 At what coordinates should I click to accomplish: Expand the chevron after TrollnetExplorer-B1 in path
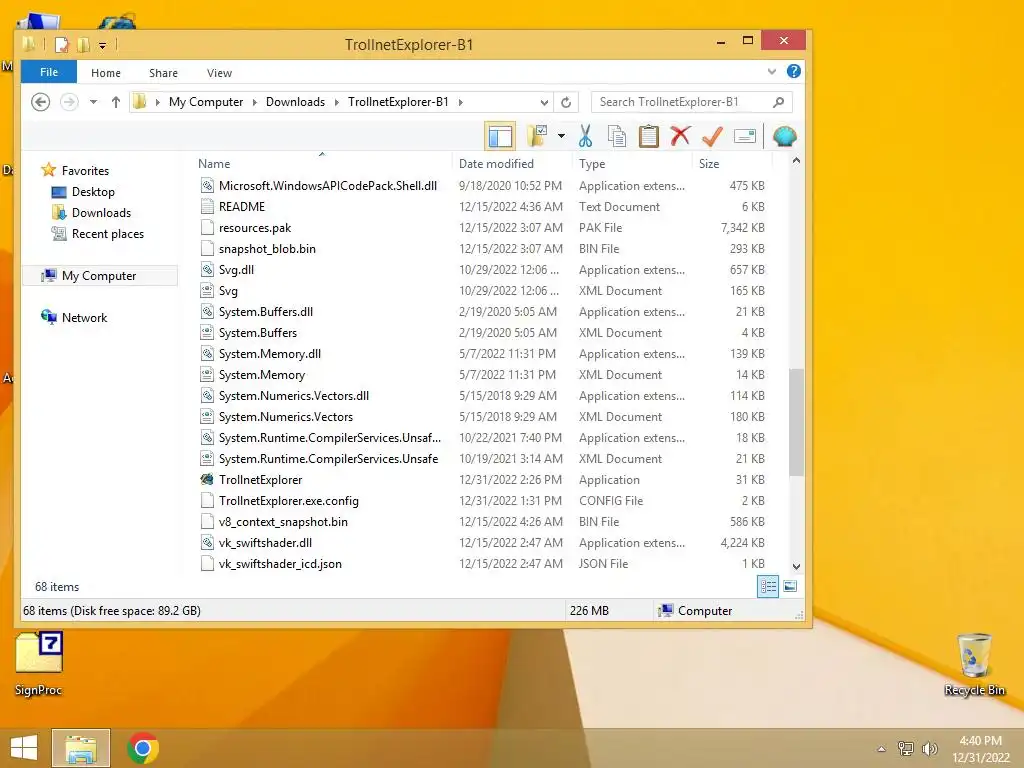click(460, 102)
